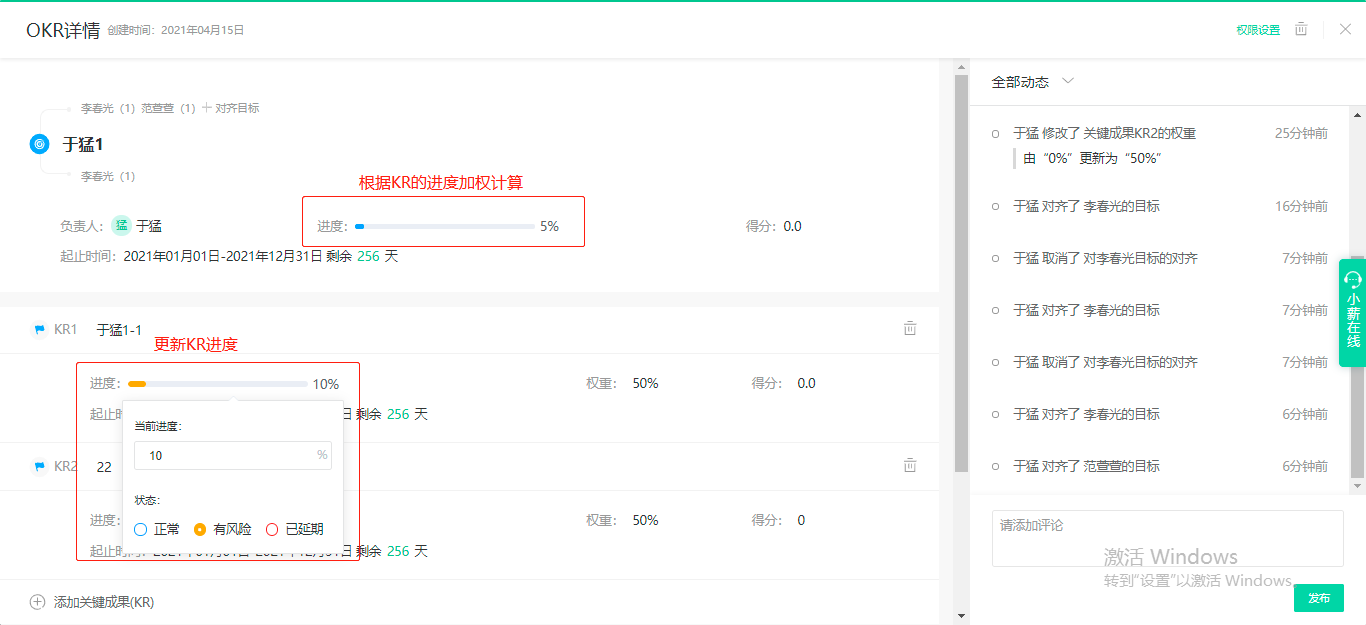The width and height of the screenshot is (1366, 625).
Task: Select the 已延期 status radio button
Action: pyautogui.click(x=272, y=529)
